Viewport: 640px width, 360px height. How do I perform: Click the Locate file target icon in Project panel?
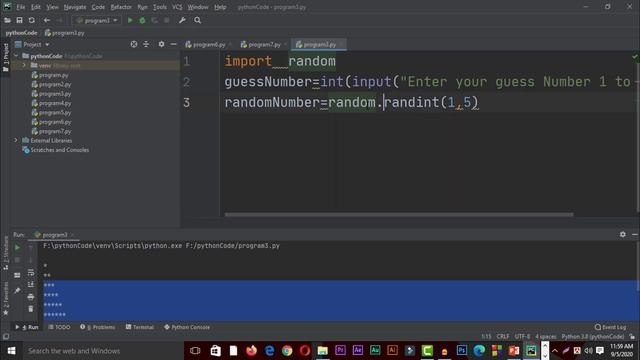point(134,44)
